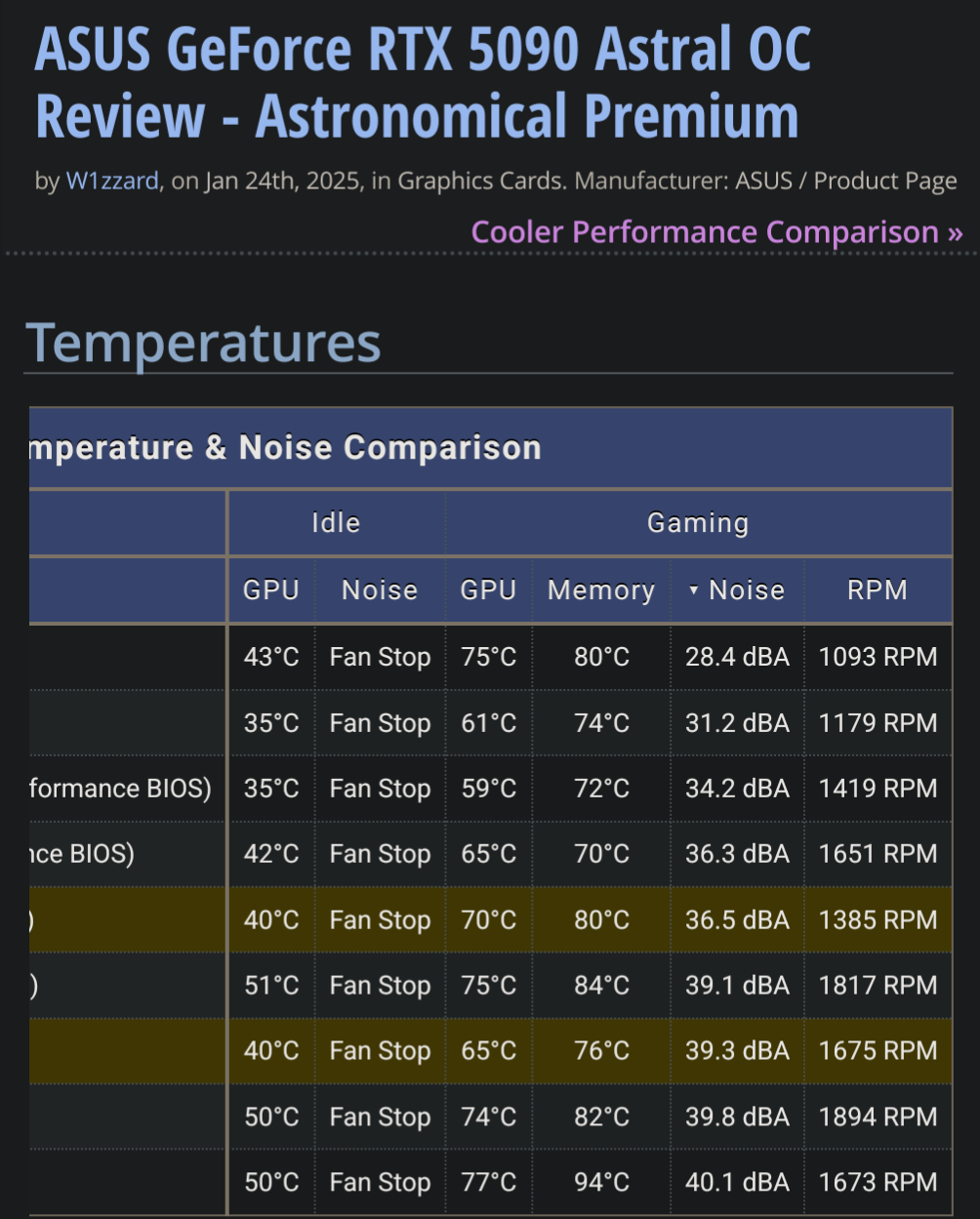Open the Product Page link
Screen dimensions: 980x1219
[x=885, y=181]
